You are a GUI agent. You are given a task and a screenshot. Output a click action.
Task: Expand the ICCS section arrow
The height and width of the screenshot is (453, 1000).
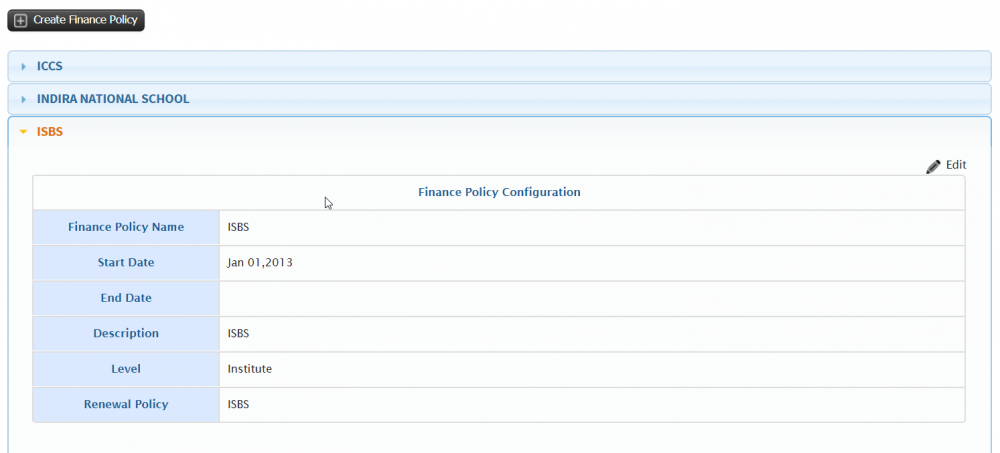tap(24, 66)
